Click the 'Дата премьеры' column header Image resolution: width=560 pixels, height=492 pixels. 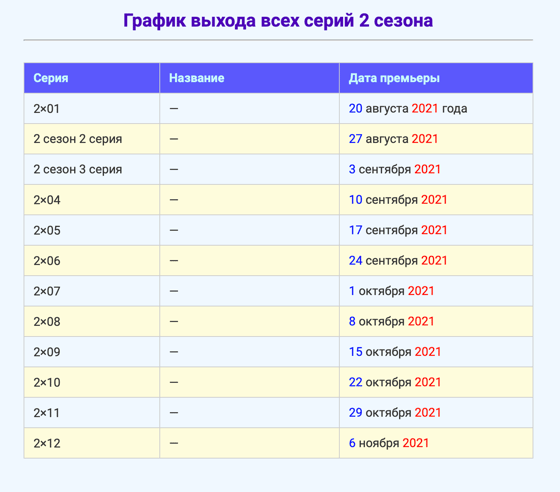pyautogui.click(x=436, y=78)
